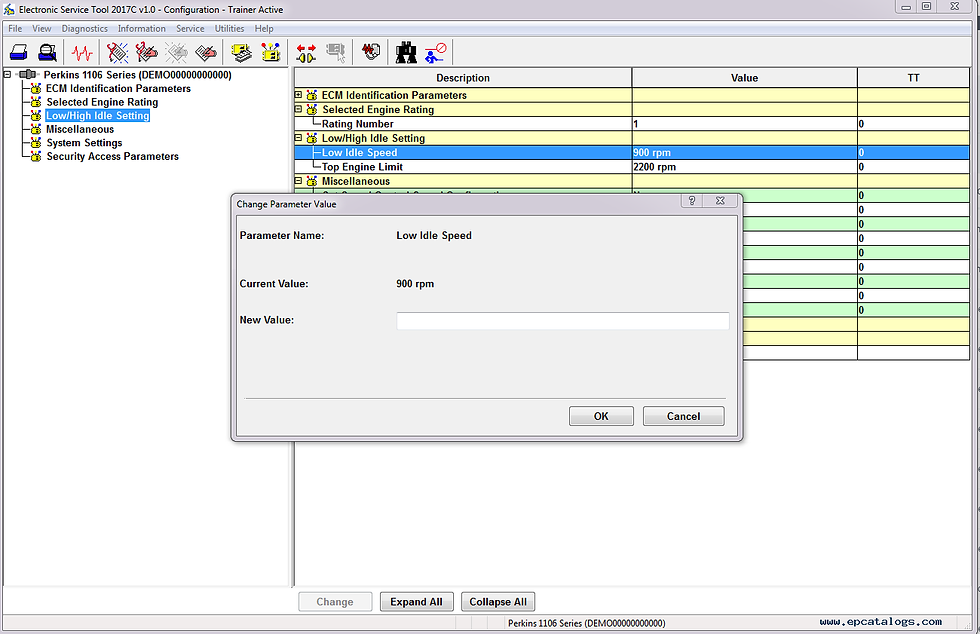Click the Connect/Disconnect arrows icon

point(306,53)
